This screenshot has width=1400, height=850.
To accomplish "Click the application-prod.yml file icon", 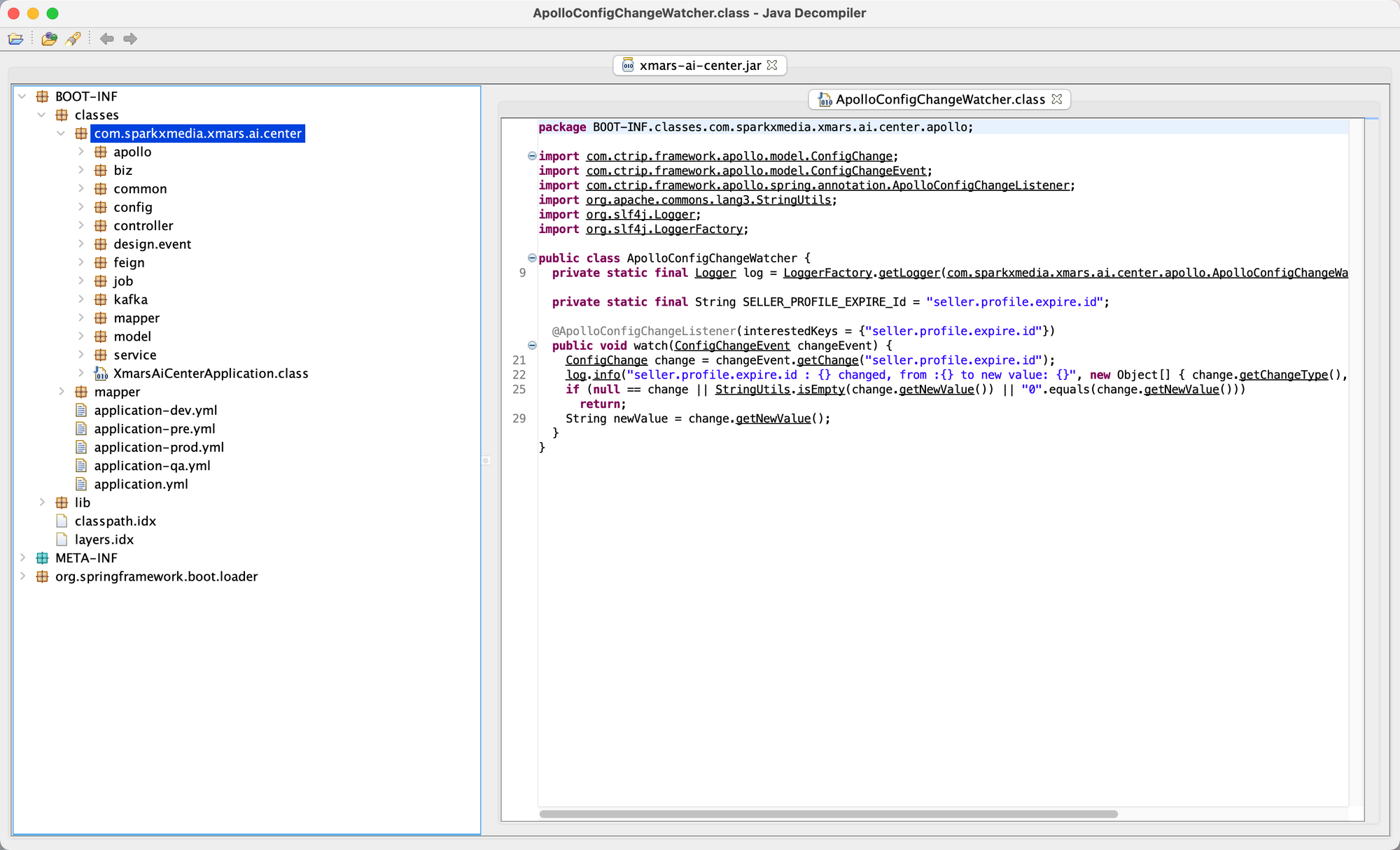I will 81,448.
